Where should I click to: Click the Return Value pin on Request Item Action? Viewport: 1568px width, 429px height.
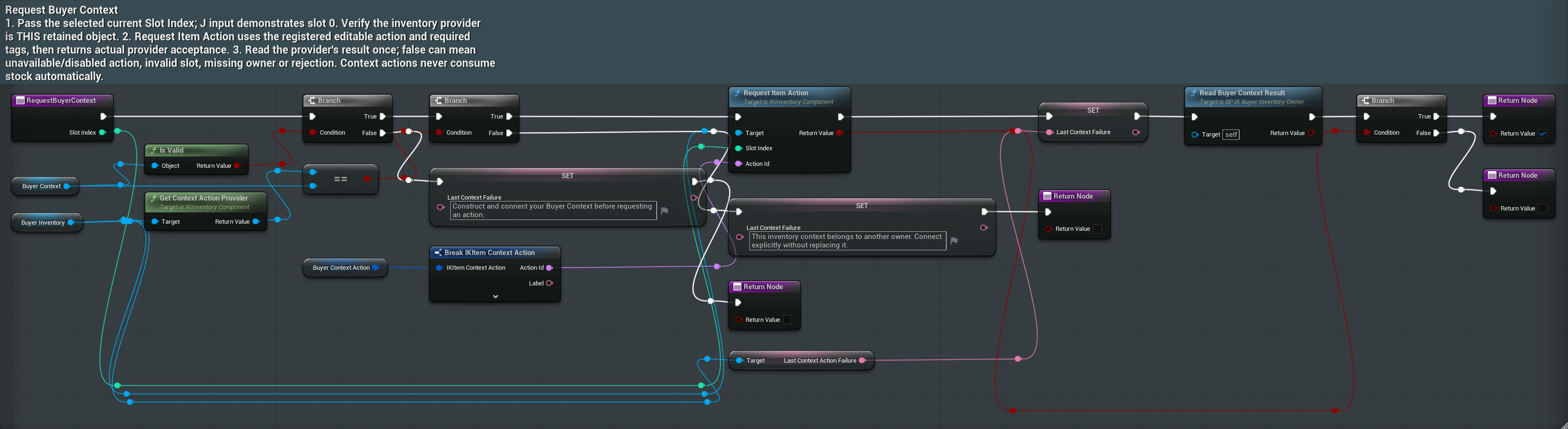pyautogui.click(x=840, y=133)
